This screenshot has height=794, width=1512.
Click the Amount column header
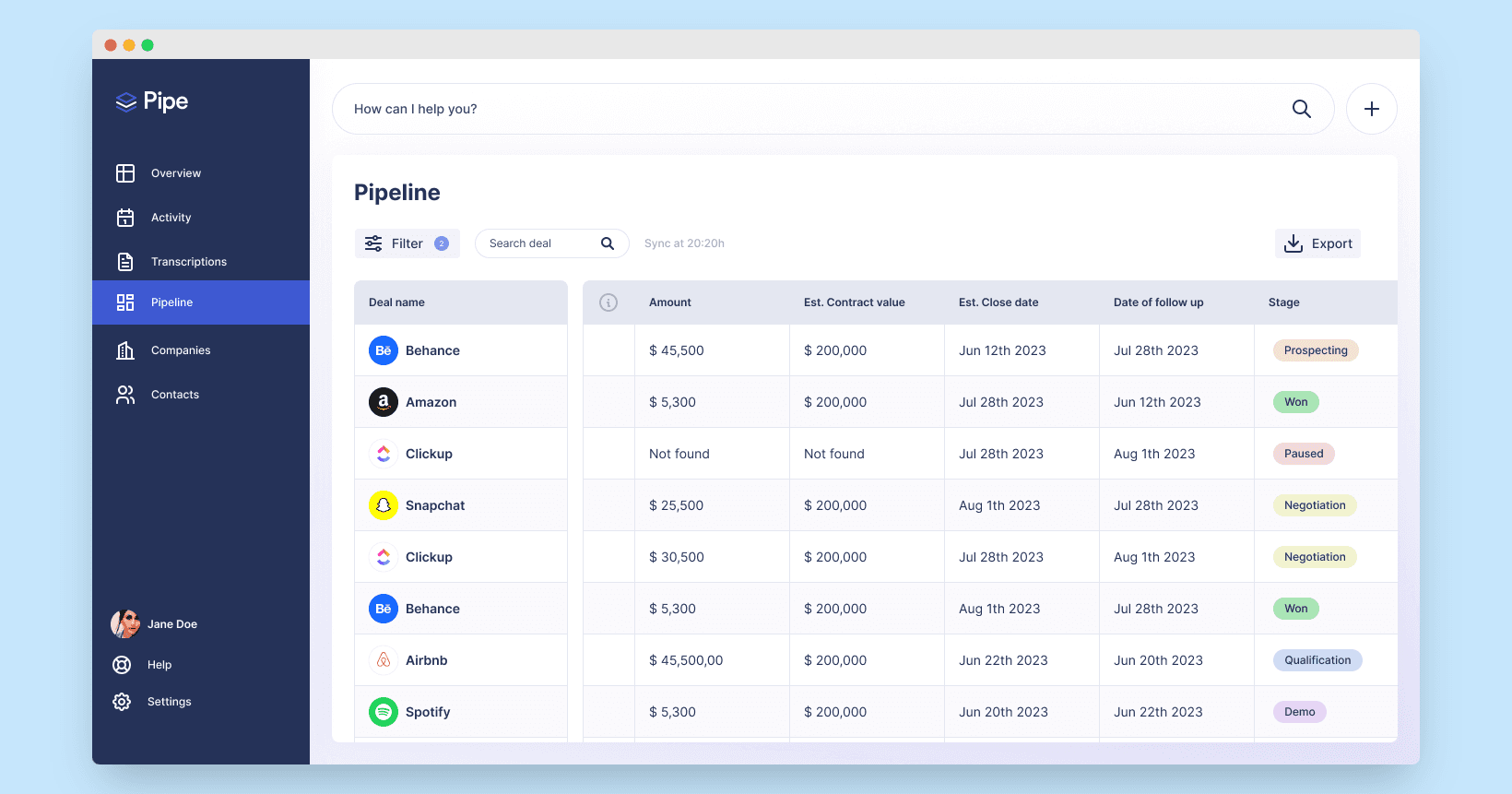670,302
